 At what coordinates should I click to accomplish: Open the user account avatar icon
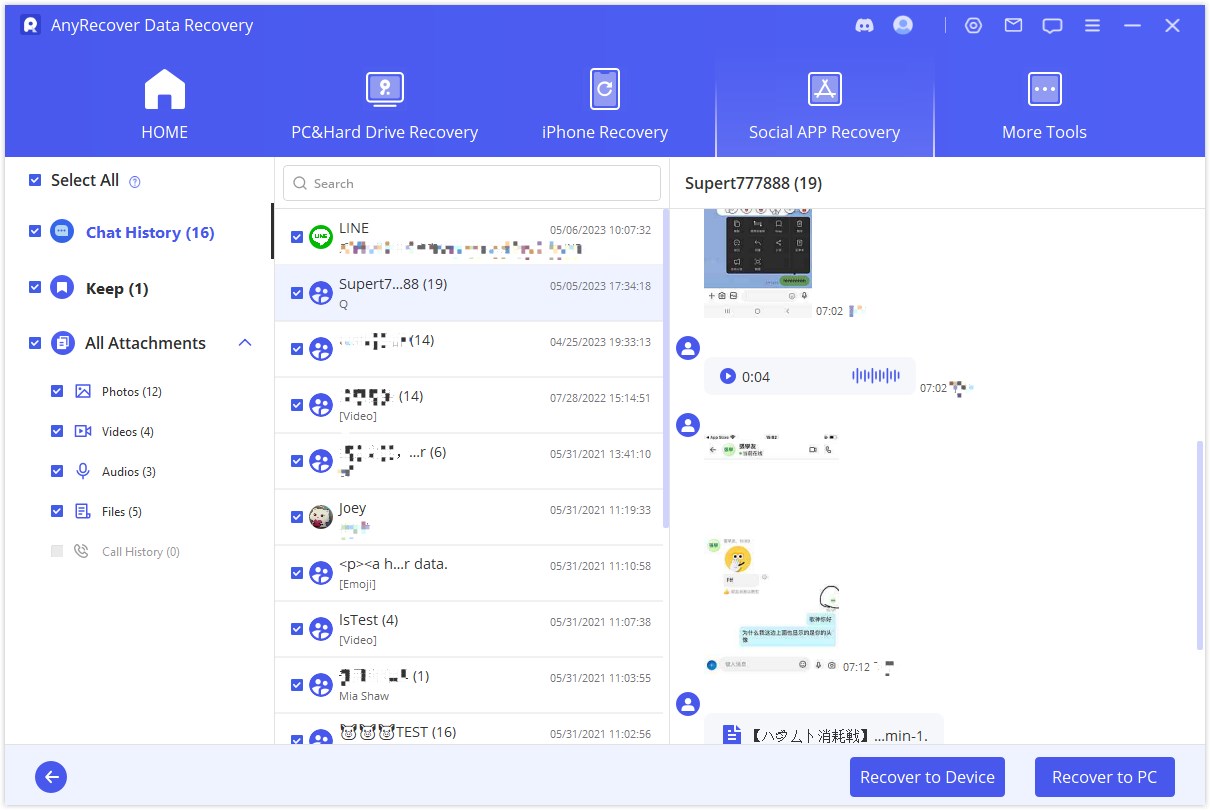coord(903,25)
